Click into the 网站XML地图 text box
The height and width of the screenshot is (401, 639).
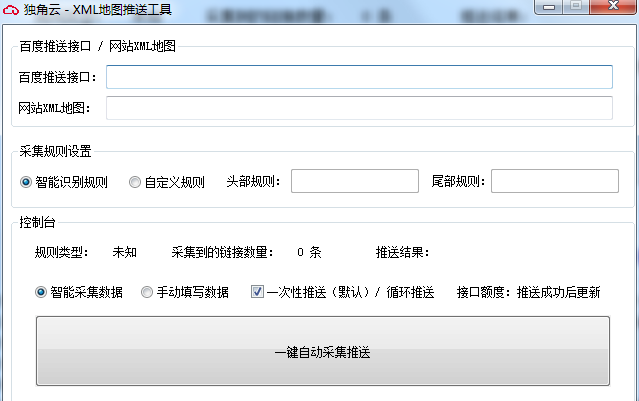pos(359,108)
